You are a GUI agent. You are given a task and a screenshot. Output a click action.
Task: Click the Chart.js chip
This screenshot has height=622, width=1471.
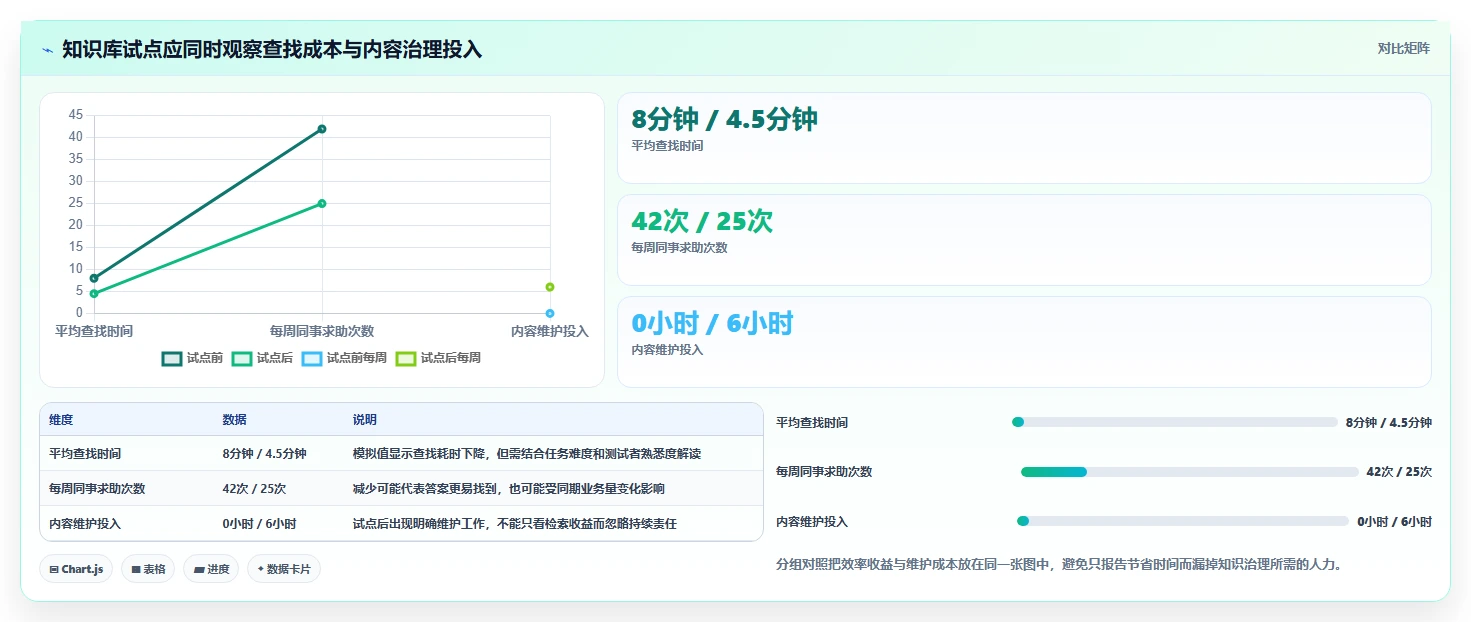pyautogui.click(x=77, y=569)
